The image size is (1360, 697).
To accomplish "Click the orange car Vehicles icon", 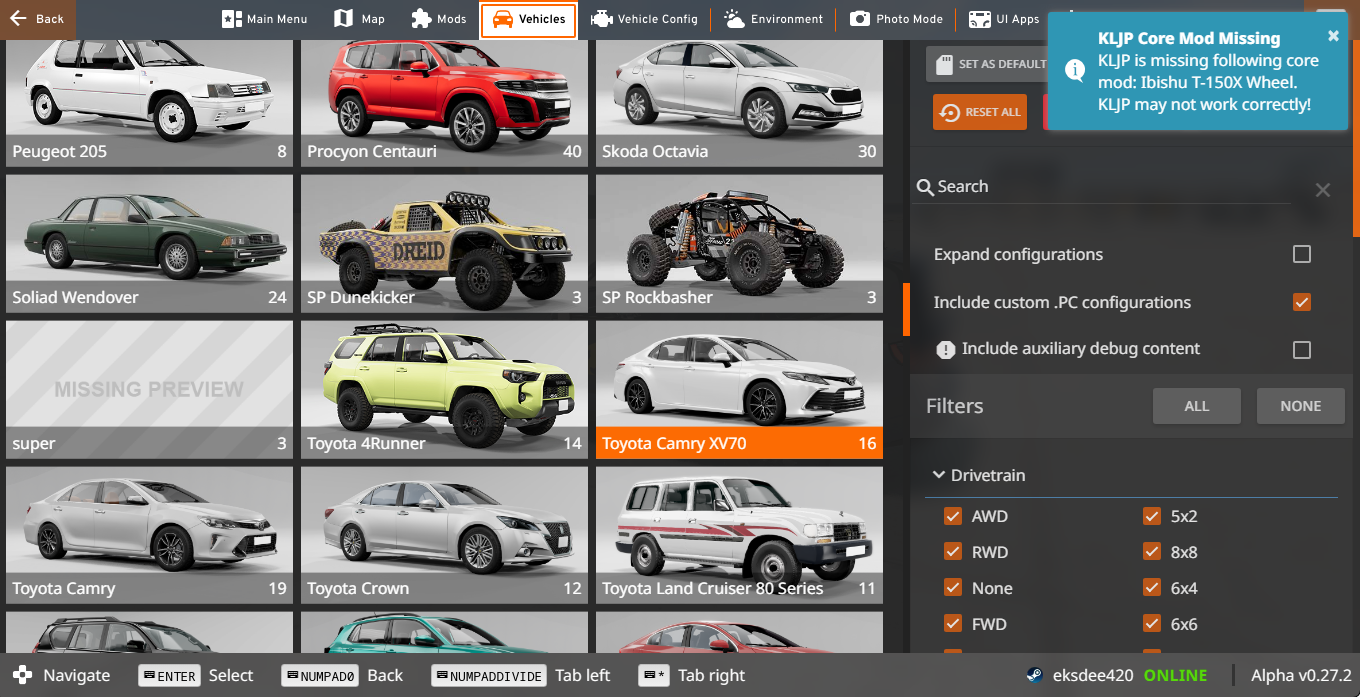I will pyautogui.click(x=502, y=19).
